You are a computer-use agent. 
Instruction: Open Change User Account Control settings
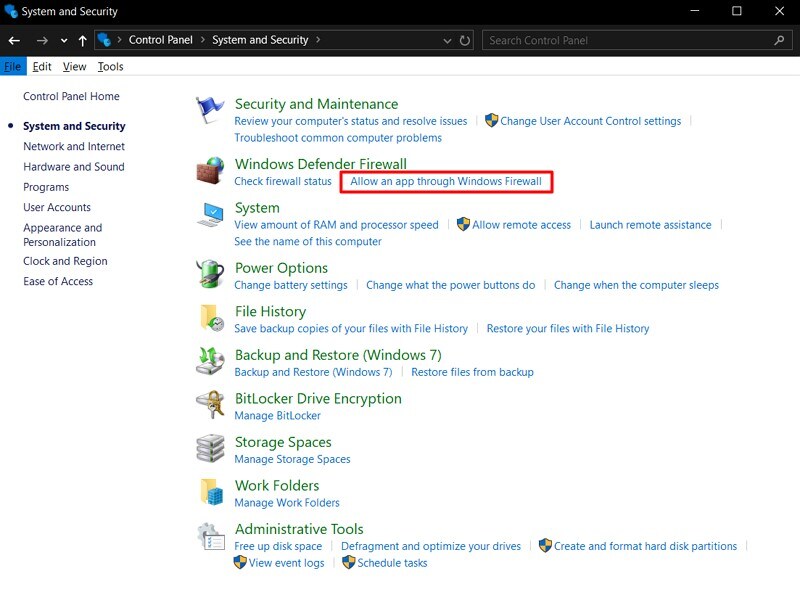pos(590,121)
